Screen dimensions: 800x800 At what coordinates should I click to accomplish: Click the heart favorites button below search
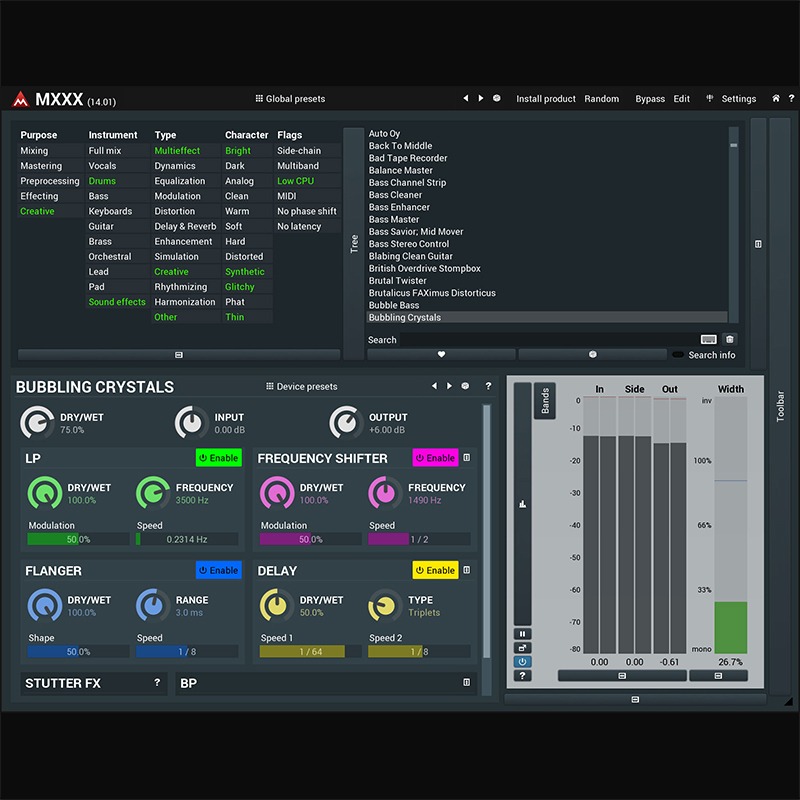pyautogui.click(x=441, y=355)
